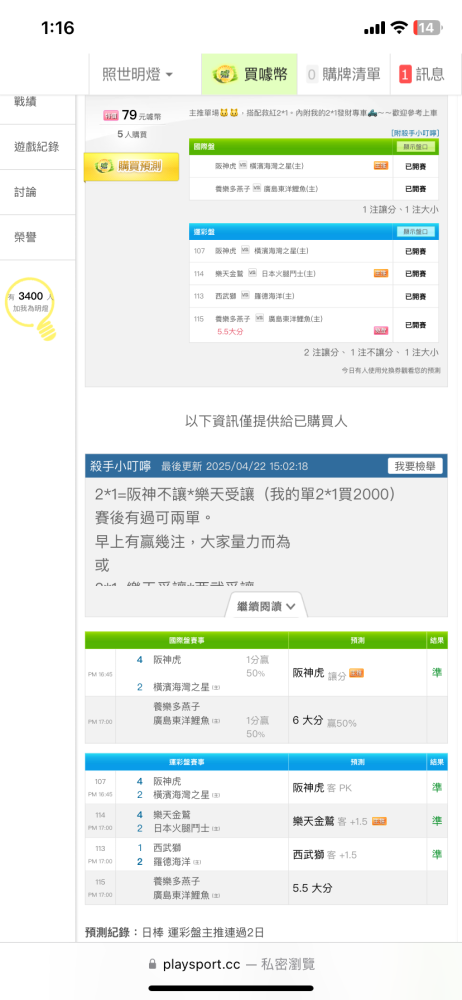The width and height of the screenshot is (462, 1000).
Task: Click the 0 counter beside 購牌清單
Action: tap(312, 74)
